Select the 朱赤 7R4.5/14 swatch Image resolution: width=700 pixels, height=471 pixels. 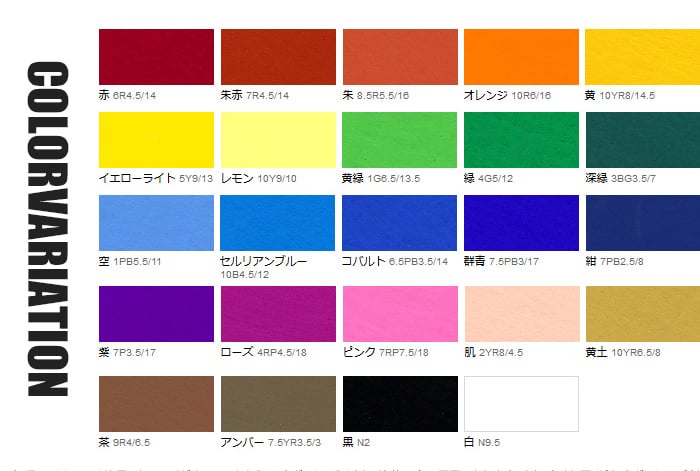coord(278,57)
